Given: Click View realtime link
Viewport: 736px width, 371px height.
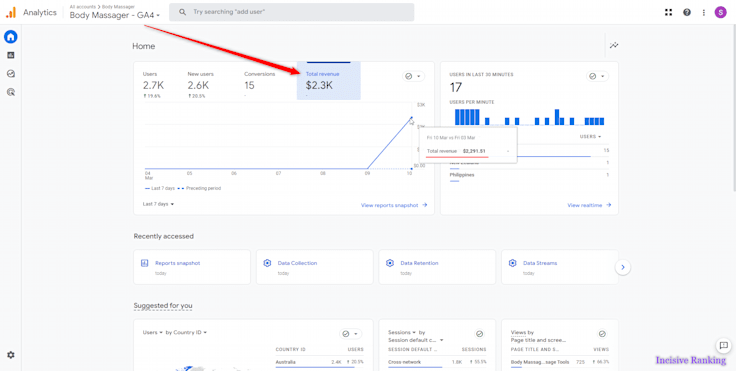Looking at the screenshot, I should (x=589, y=205).
